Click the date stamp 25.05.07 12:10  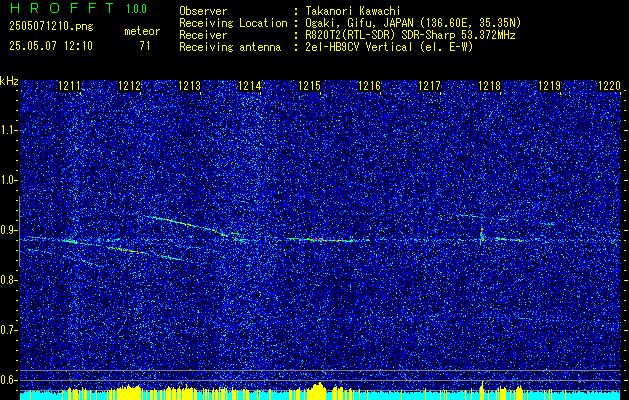[x=51, y=46]
